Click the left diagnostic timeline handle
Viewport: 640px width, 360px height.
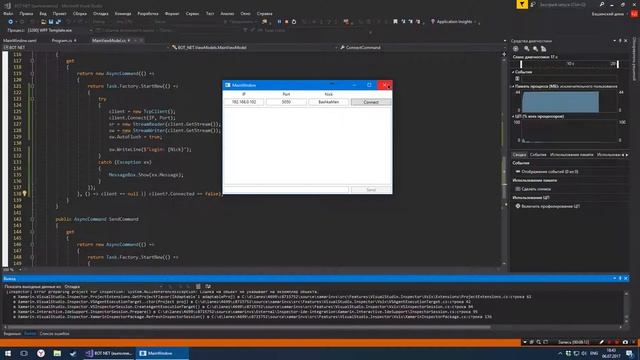(x=521, y=64)
